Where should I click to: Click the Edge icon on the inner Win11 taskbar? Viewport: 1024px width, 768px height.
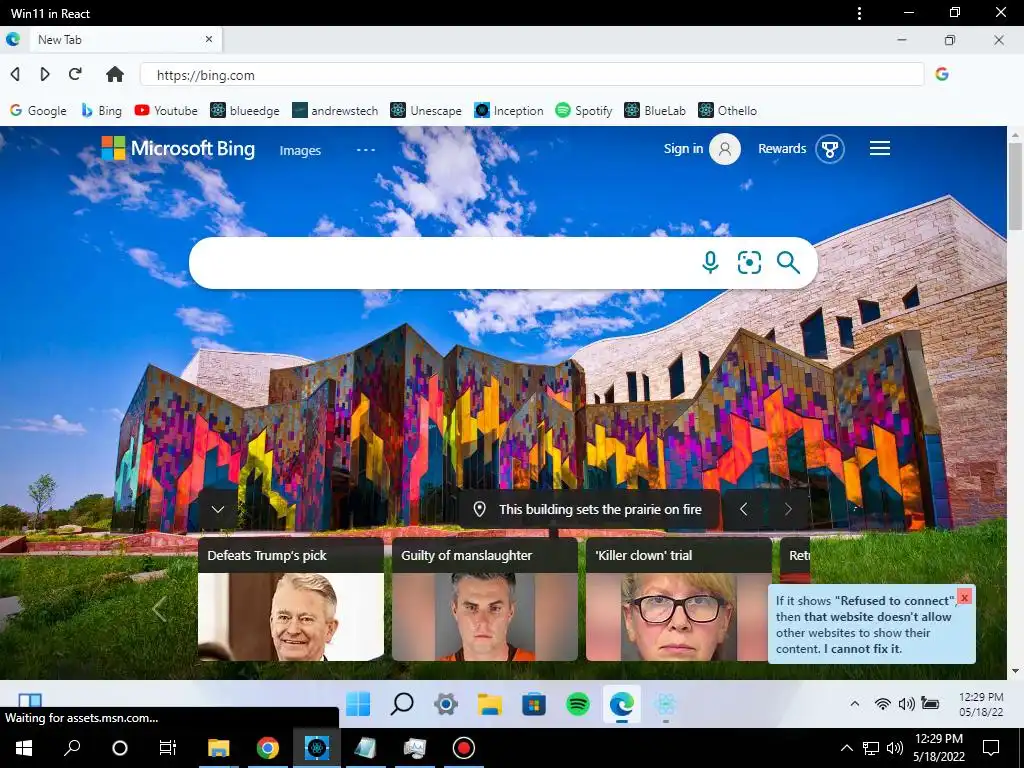click(x=622, y=704)
